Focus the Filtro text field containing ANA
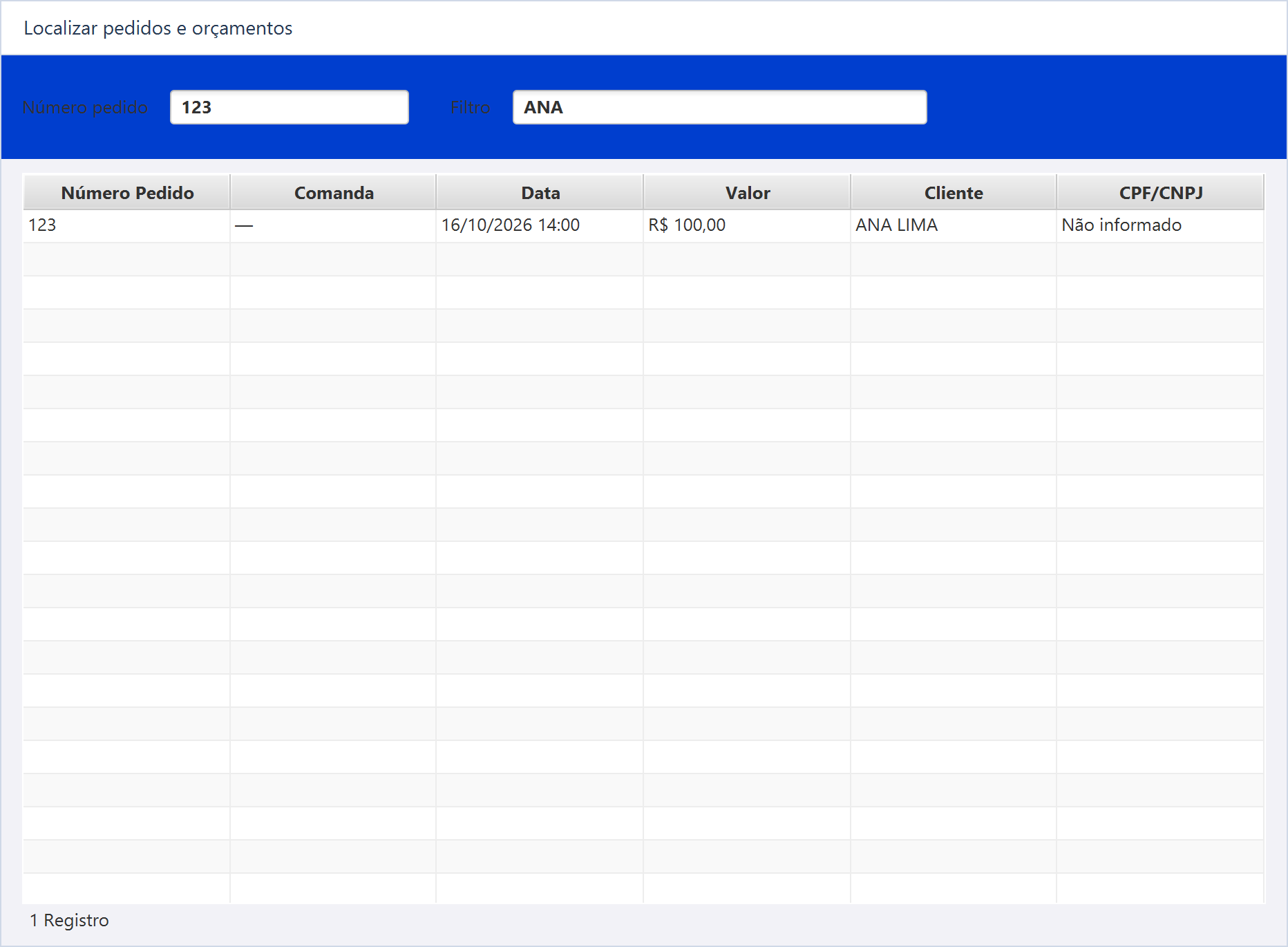The image size is (1288, 947). click(719, 107)
